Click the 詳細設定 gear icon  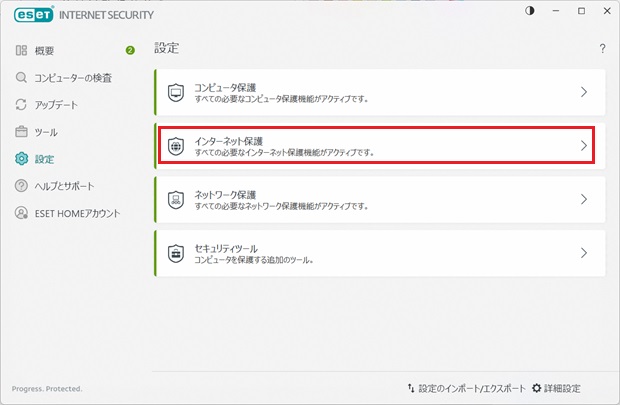(x=536, y=388)
